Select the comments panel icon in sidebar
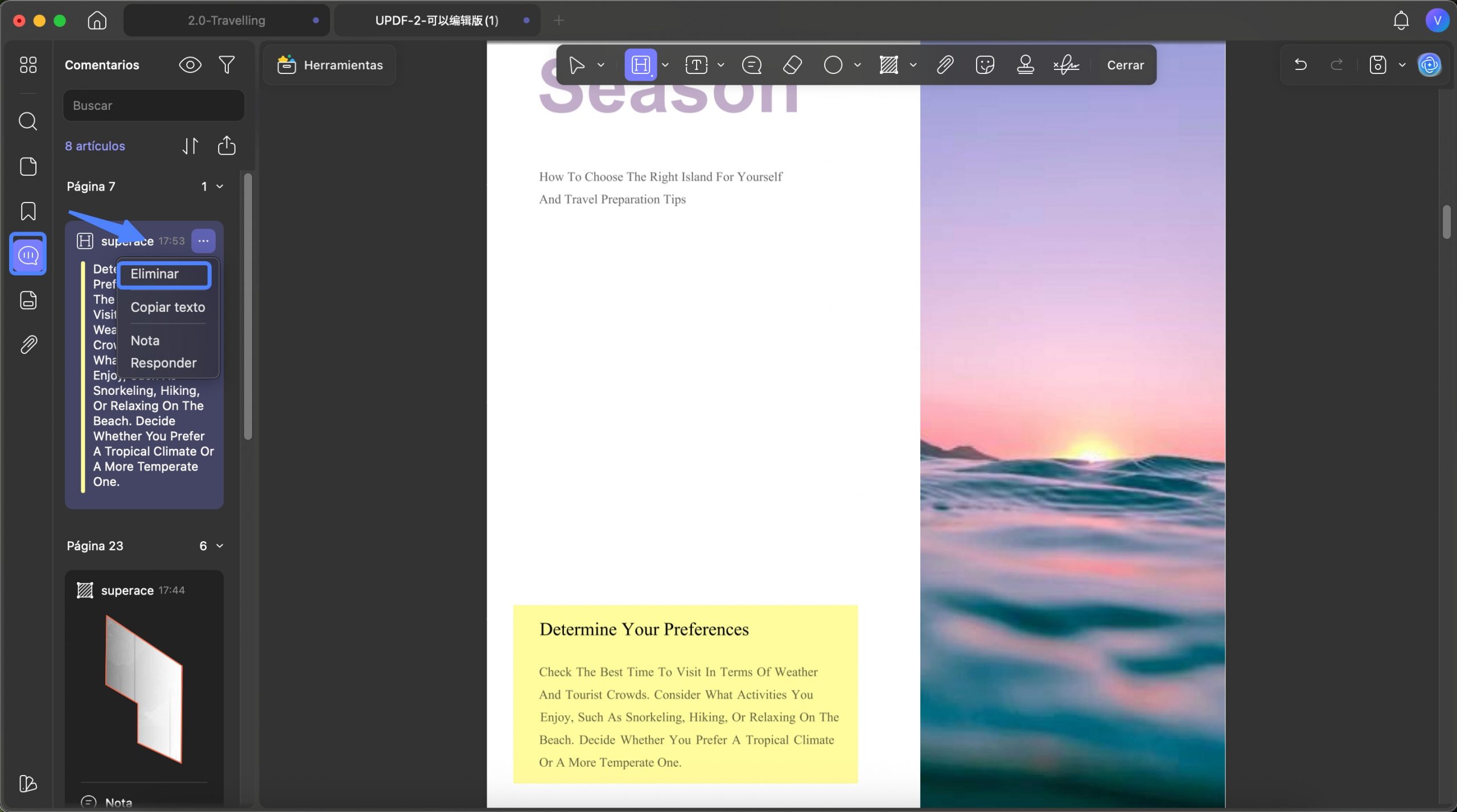The image size is (1457, 812). [28, 255]
